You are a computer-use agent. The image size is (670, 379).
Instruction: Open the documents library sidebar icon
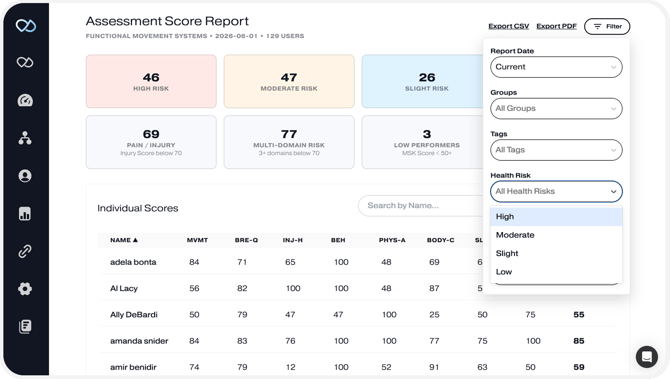point(25,326)
